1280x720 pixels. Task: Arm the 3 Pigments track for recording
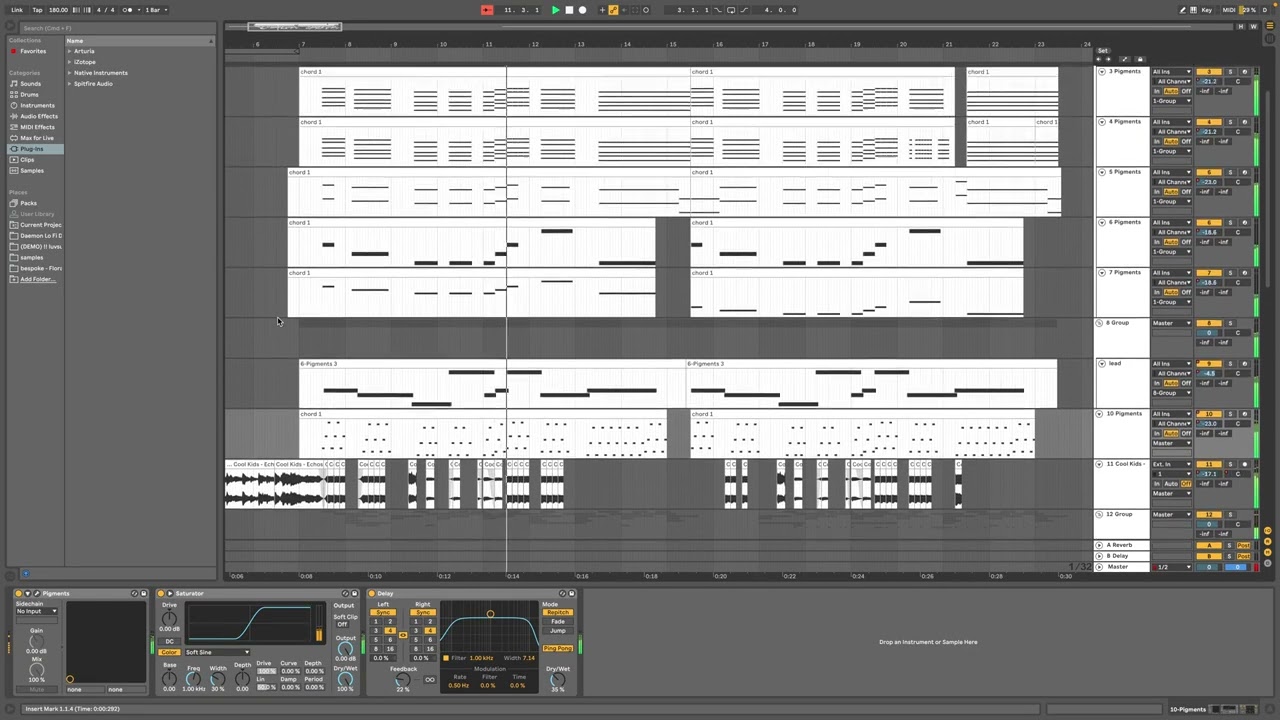point(1245,72)
